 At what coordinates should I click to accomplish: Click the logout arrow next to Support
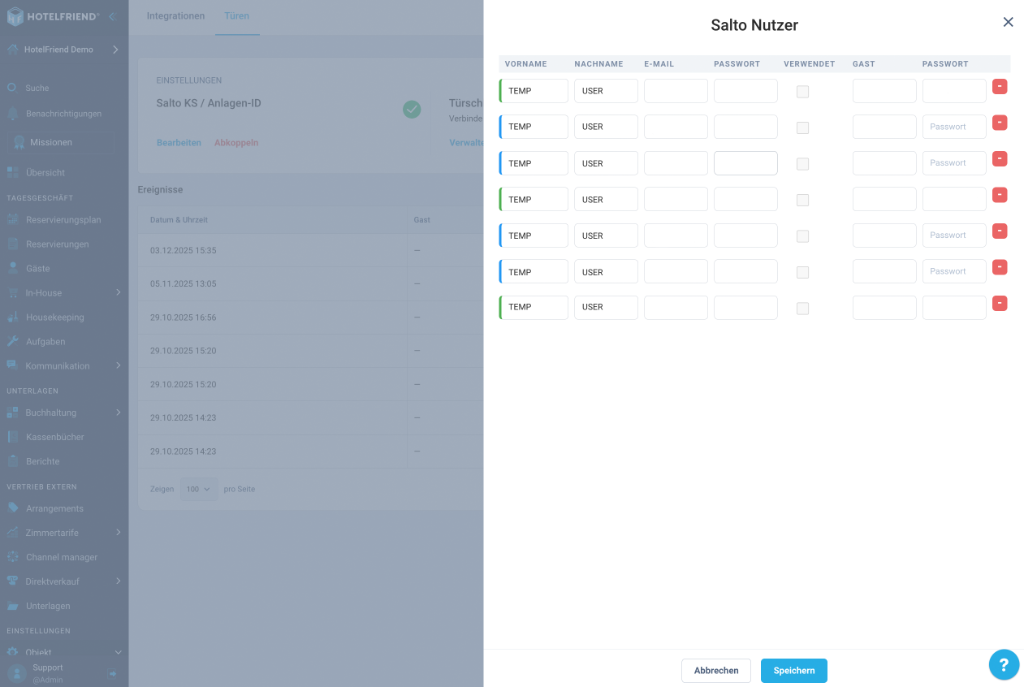tap(112, 673)
